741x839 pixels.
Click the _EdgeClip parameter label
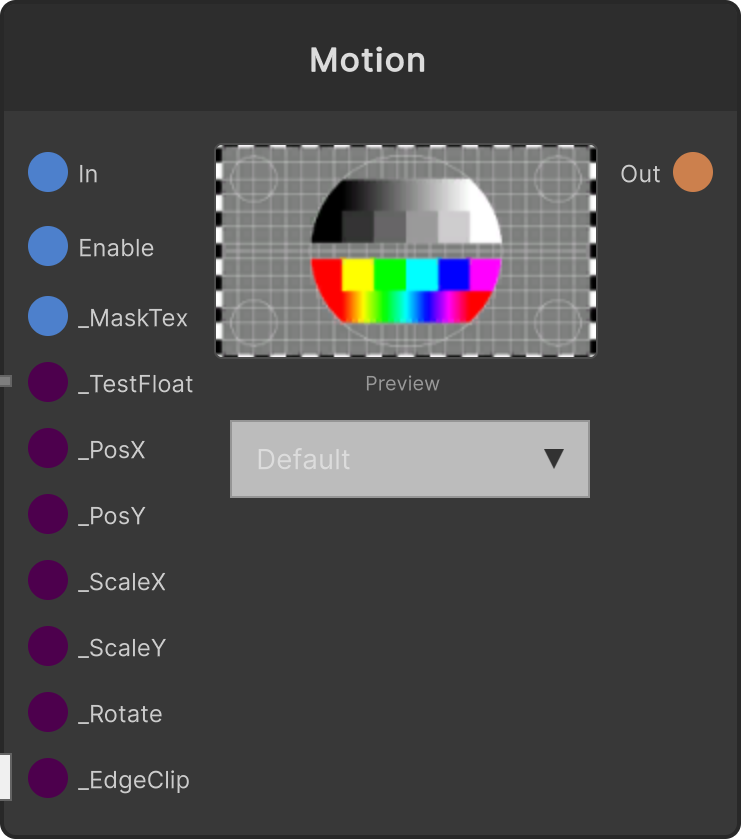[134, 780]
